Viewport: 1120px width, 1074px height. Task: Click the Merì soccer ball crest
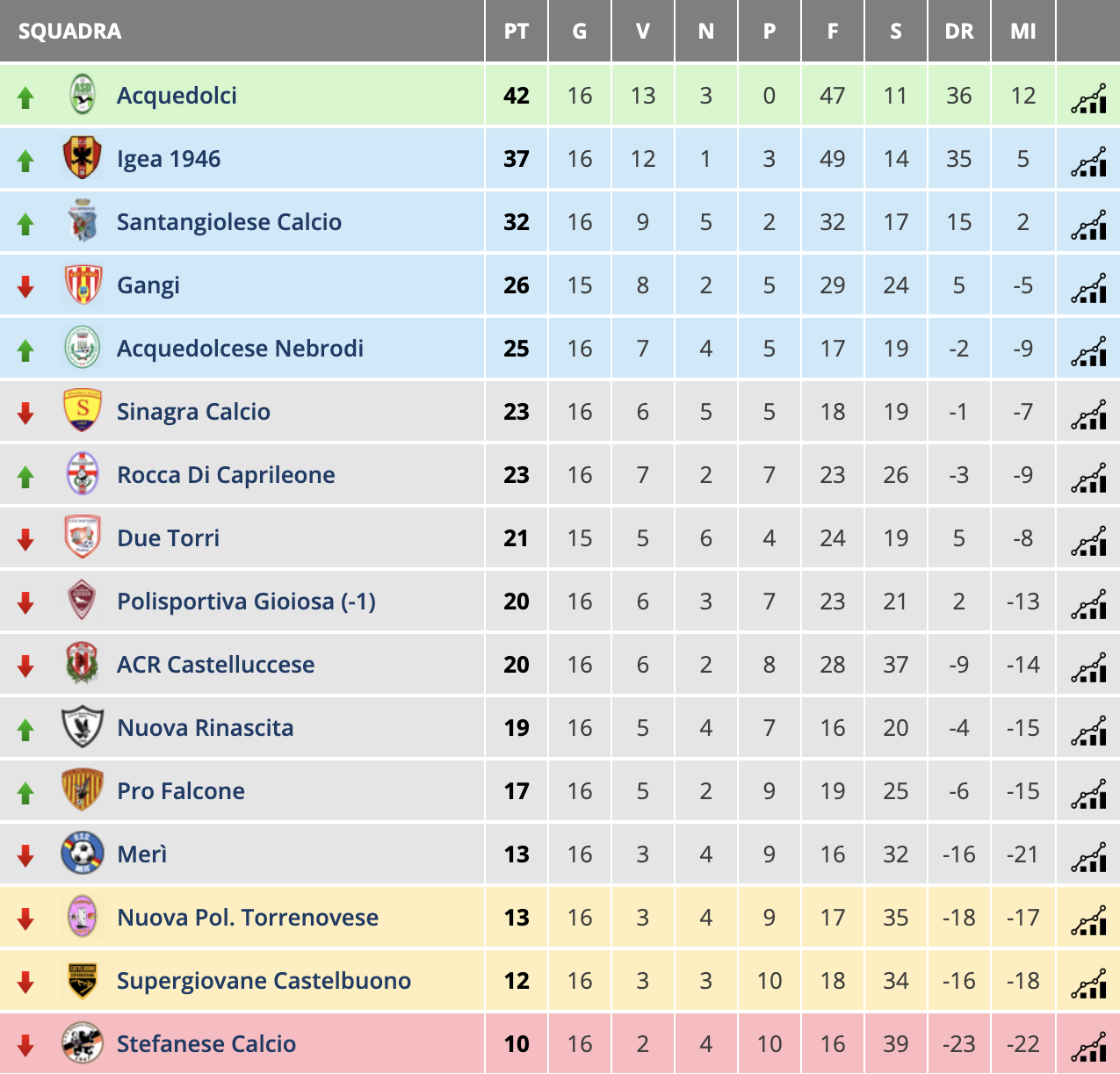83,854
